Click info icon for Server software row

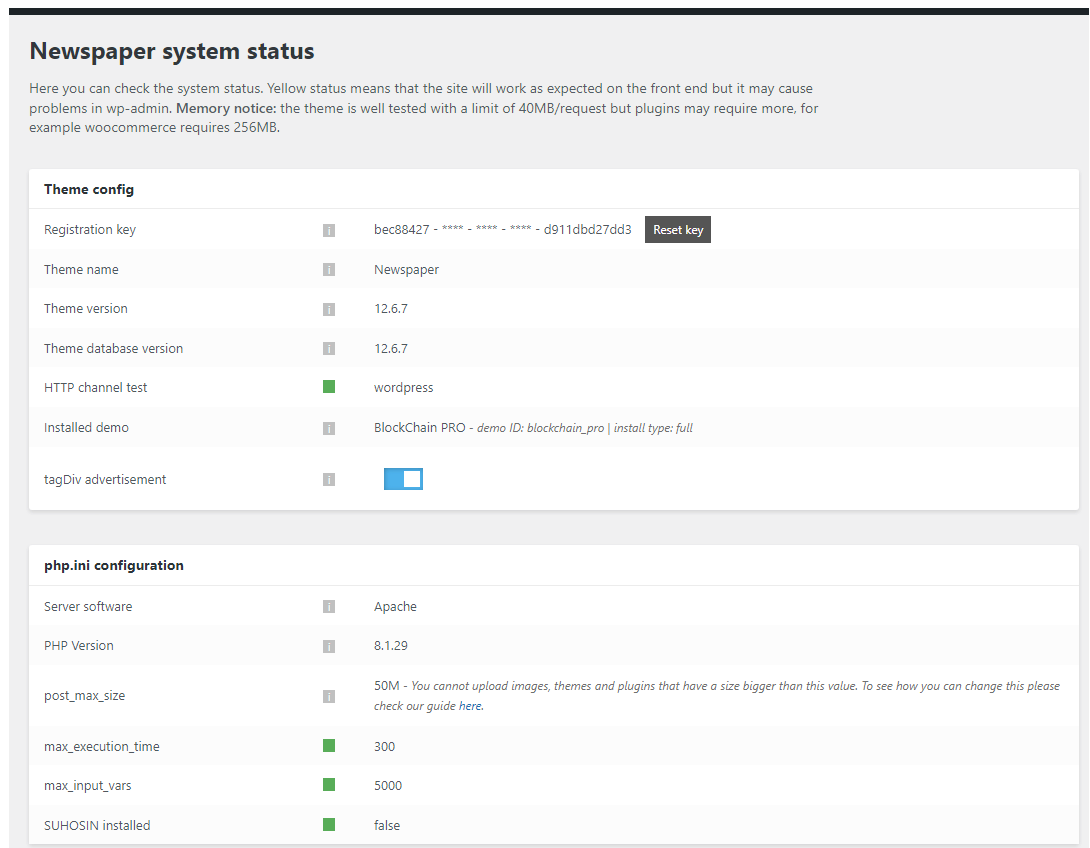coord(329,607)
